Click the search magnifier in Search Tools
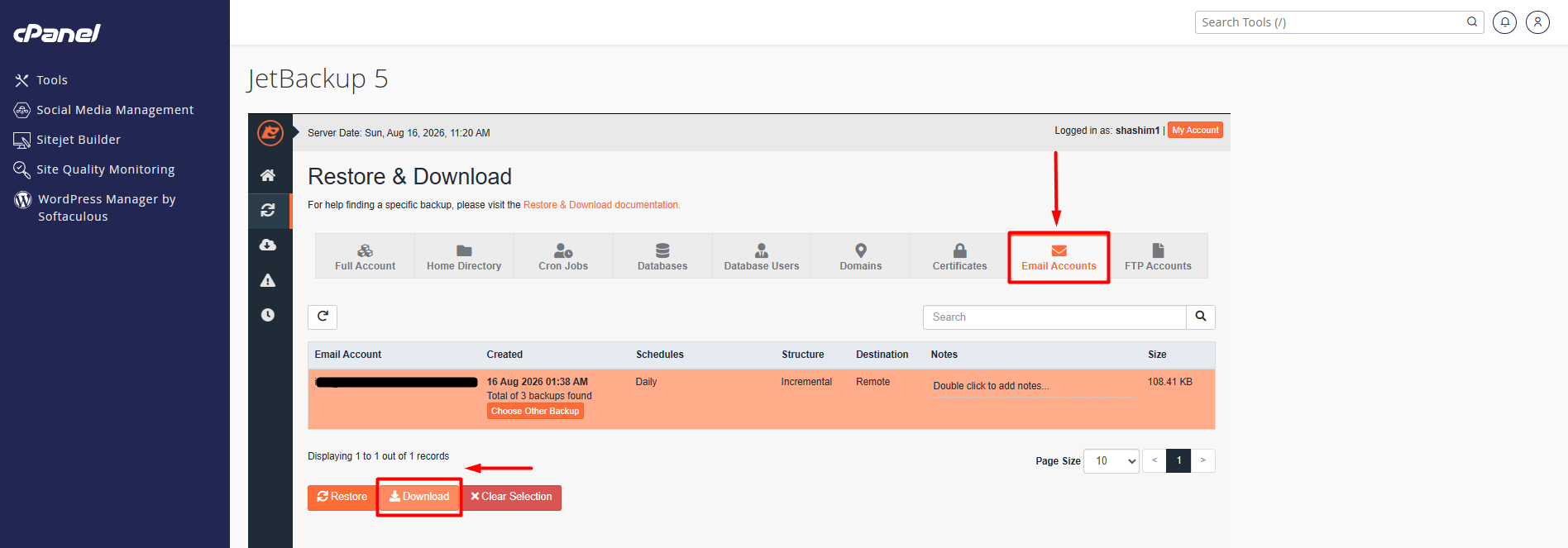The image size is (1568, 548). 1472,22
